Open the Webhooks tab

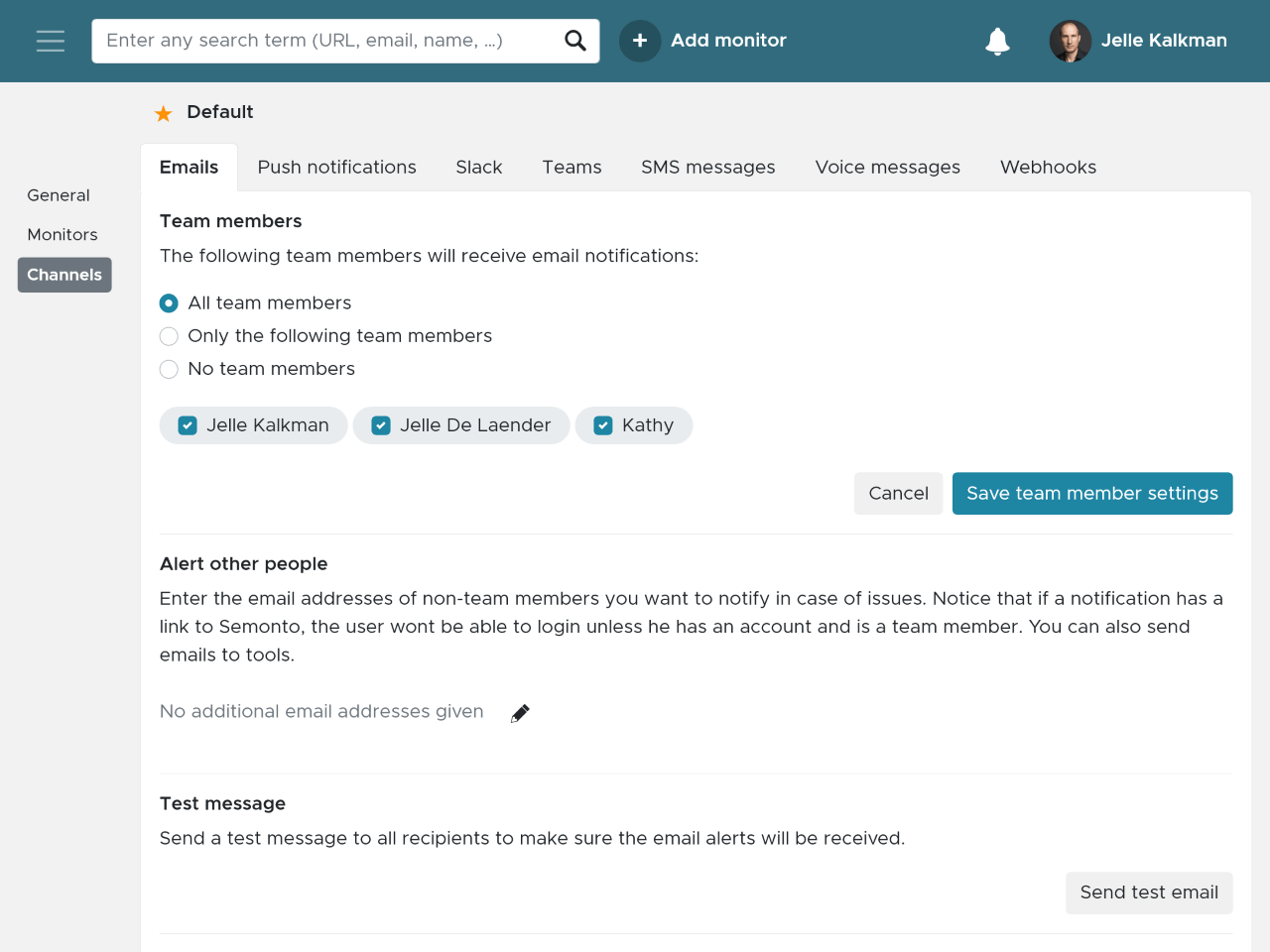coord(1048,168)
